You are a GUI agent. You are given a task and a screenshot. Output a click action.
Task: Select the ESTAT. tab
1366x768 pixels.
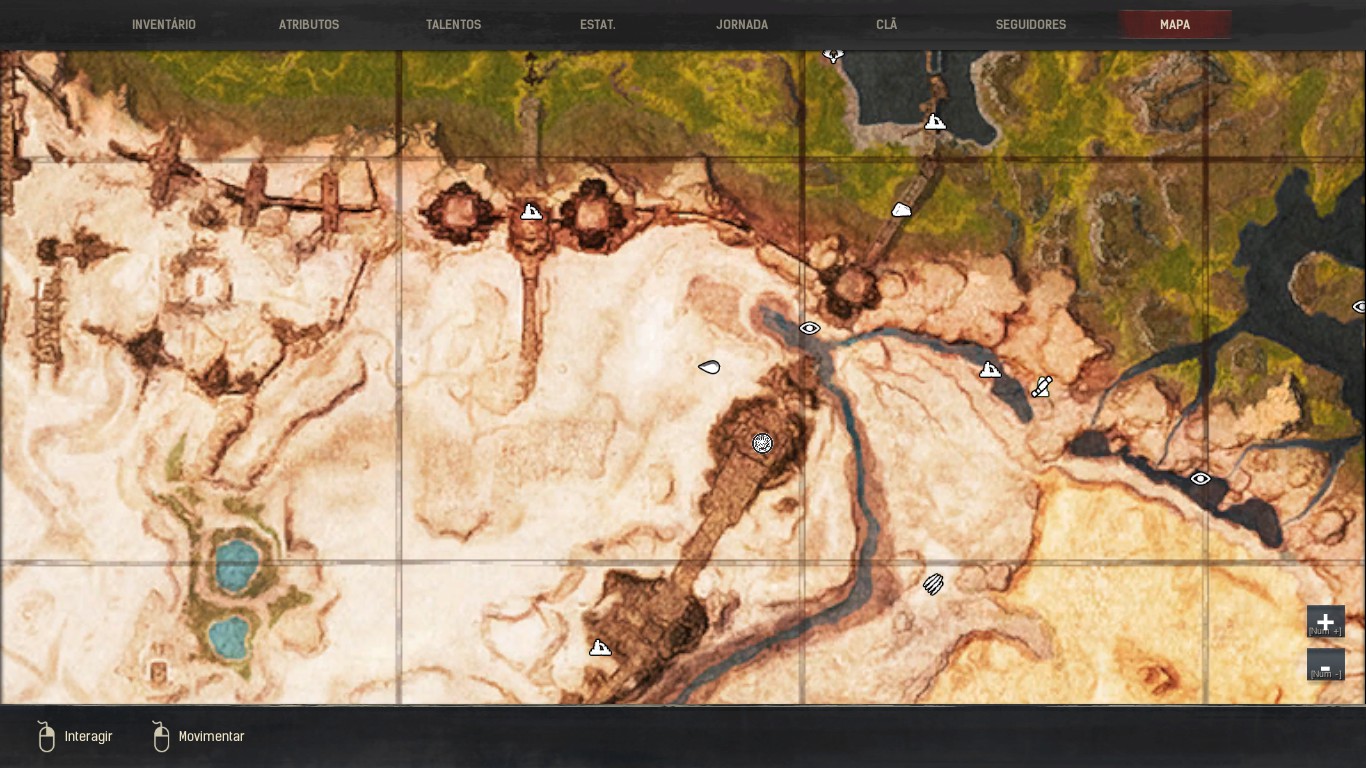598,24
